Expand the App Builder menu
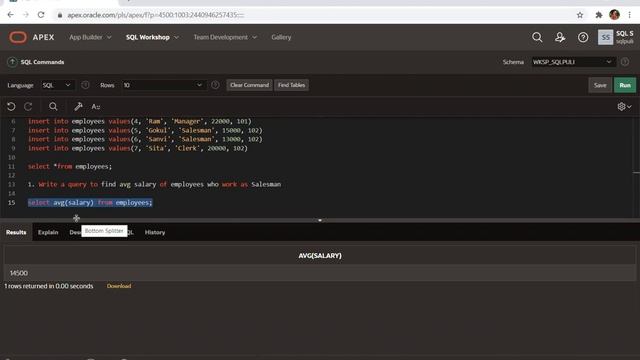The width and height of the screenshot is (640, 360). click(x=90, y=37)
